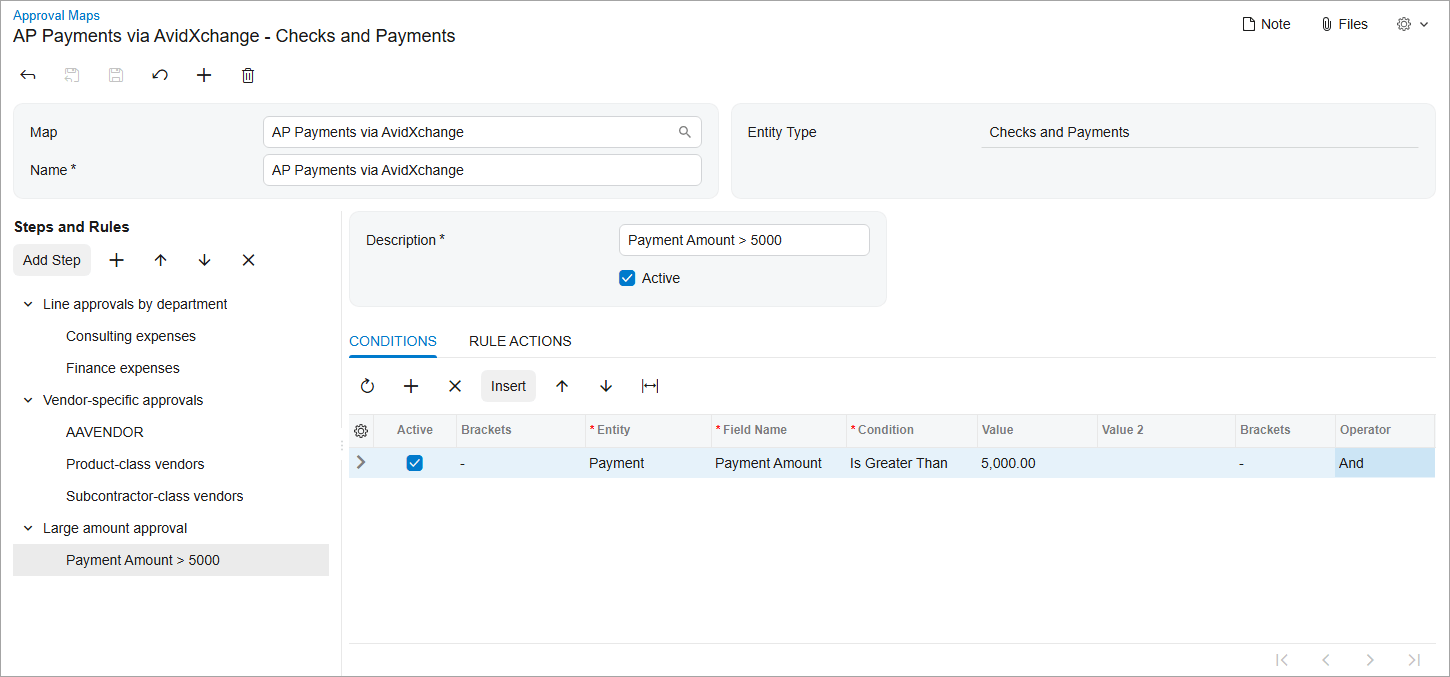Viewport: 1450px width, 677px height.
Task: Switch to the RULE ACTIONS tab
Action: (x=520, y=341)
